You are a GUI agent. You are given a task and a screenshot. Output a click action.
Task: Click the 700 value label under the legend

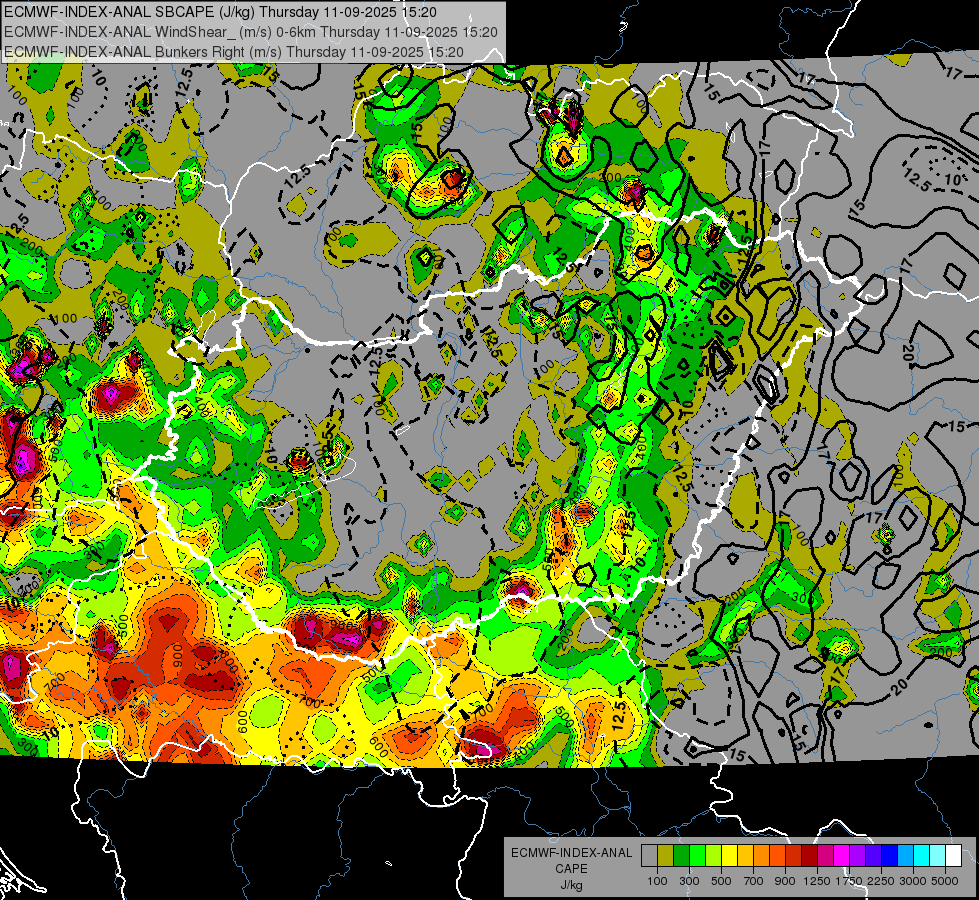tap(754, 881)
